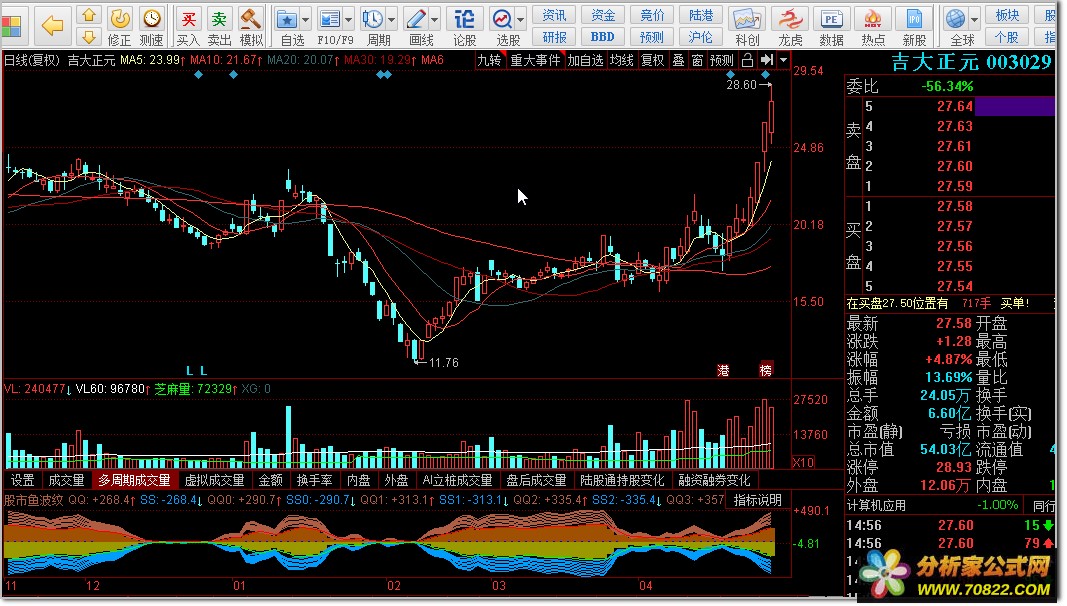Click the jump-to-end arrow icon on chart bar
This screenshot has width=1067, height=606.
tap(768, 60)
